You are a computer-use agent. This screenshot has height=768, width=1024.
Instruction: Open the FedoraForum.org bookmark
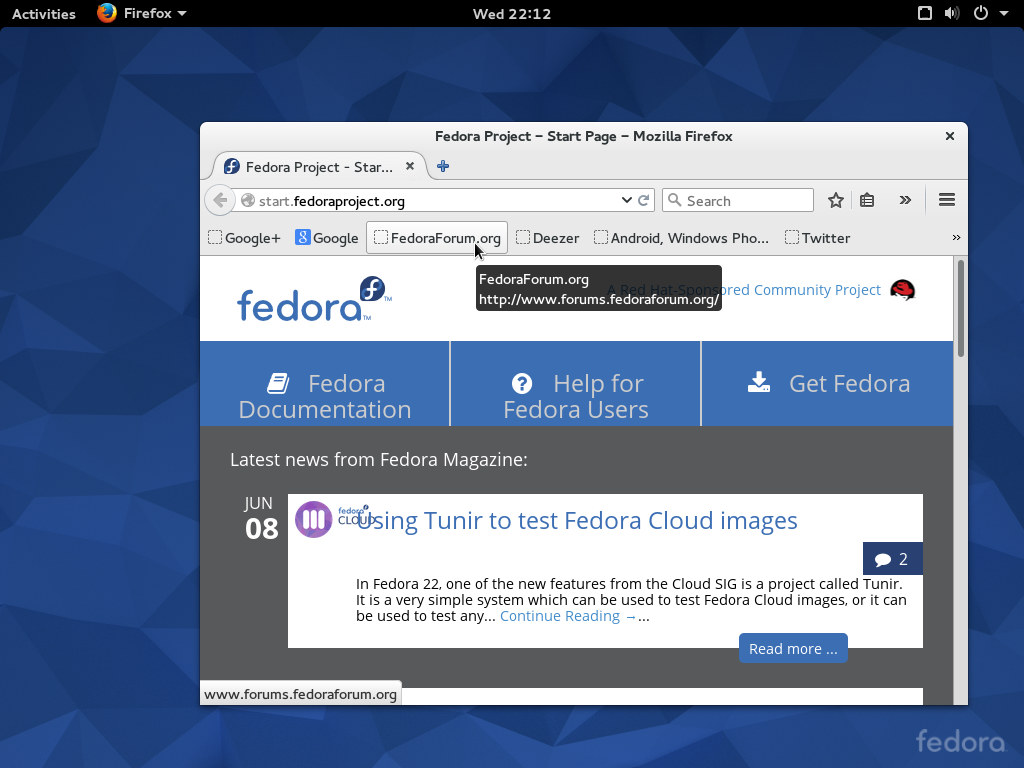pyautogui.click(x=437, y=238)
